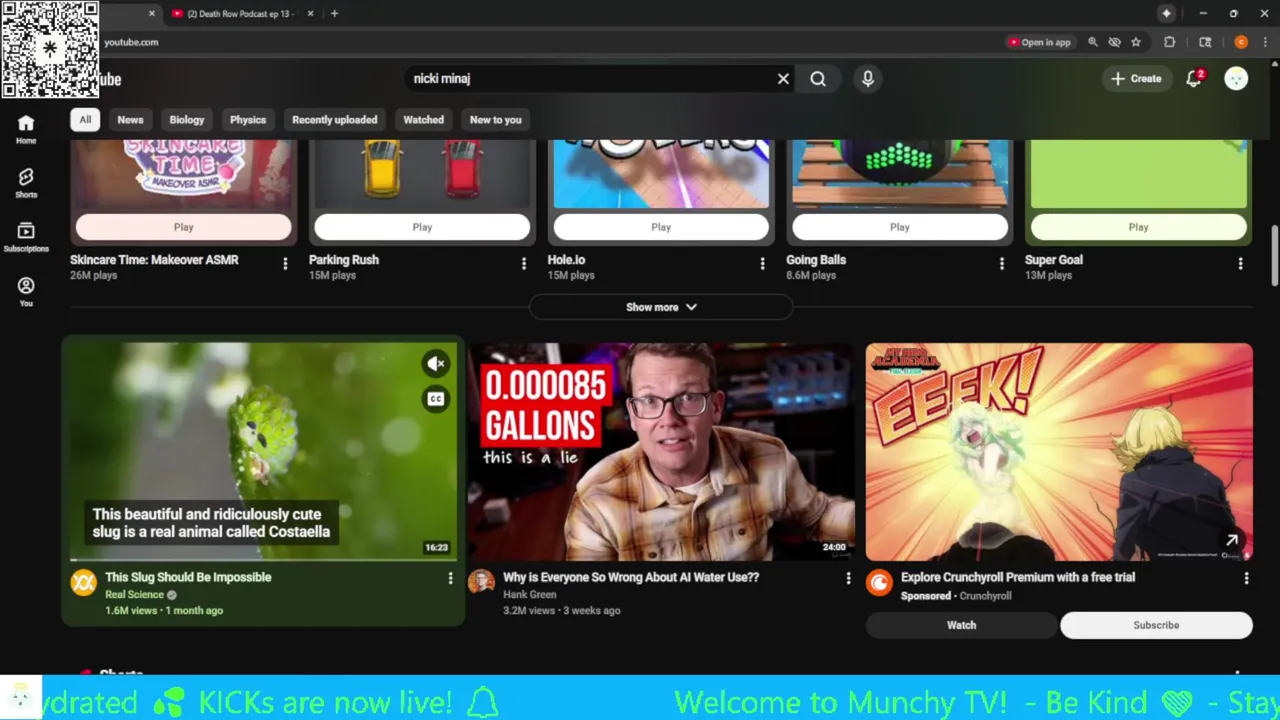The height and width of the screenshot is (720, 1280).
Task: Select the Biology filter chip
Action: (186, 120)
